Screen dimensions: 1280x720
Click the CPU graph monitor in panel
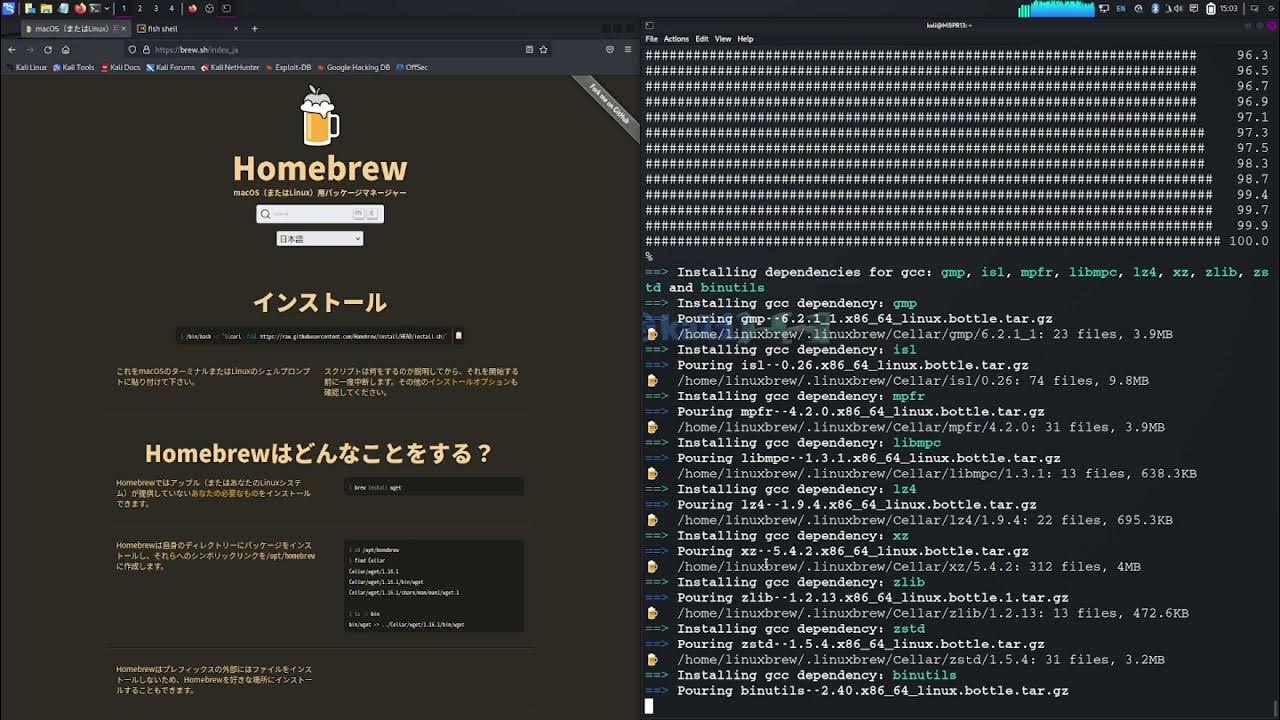(1056, 9)
